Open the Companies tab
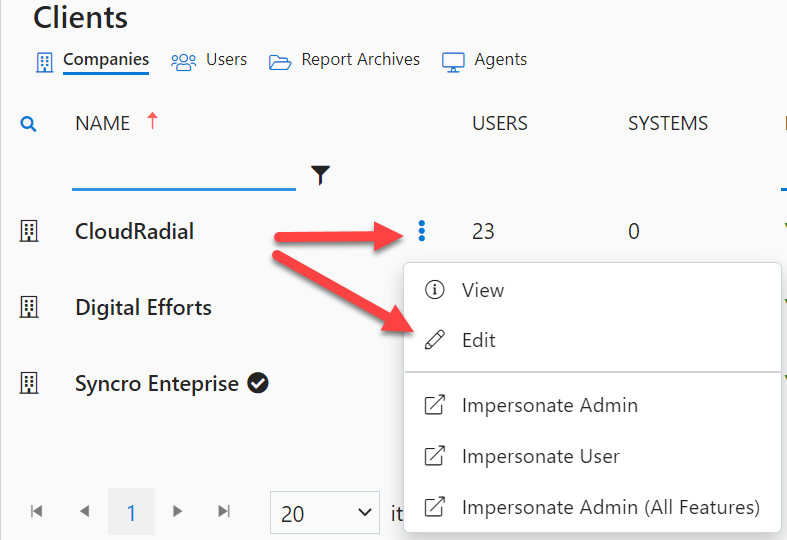Viewport: 787px width, 540px height. [x=106, y=60]
